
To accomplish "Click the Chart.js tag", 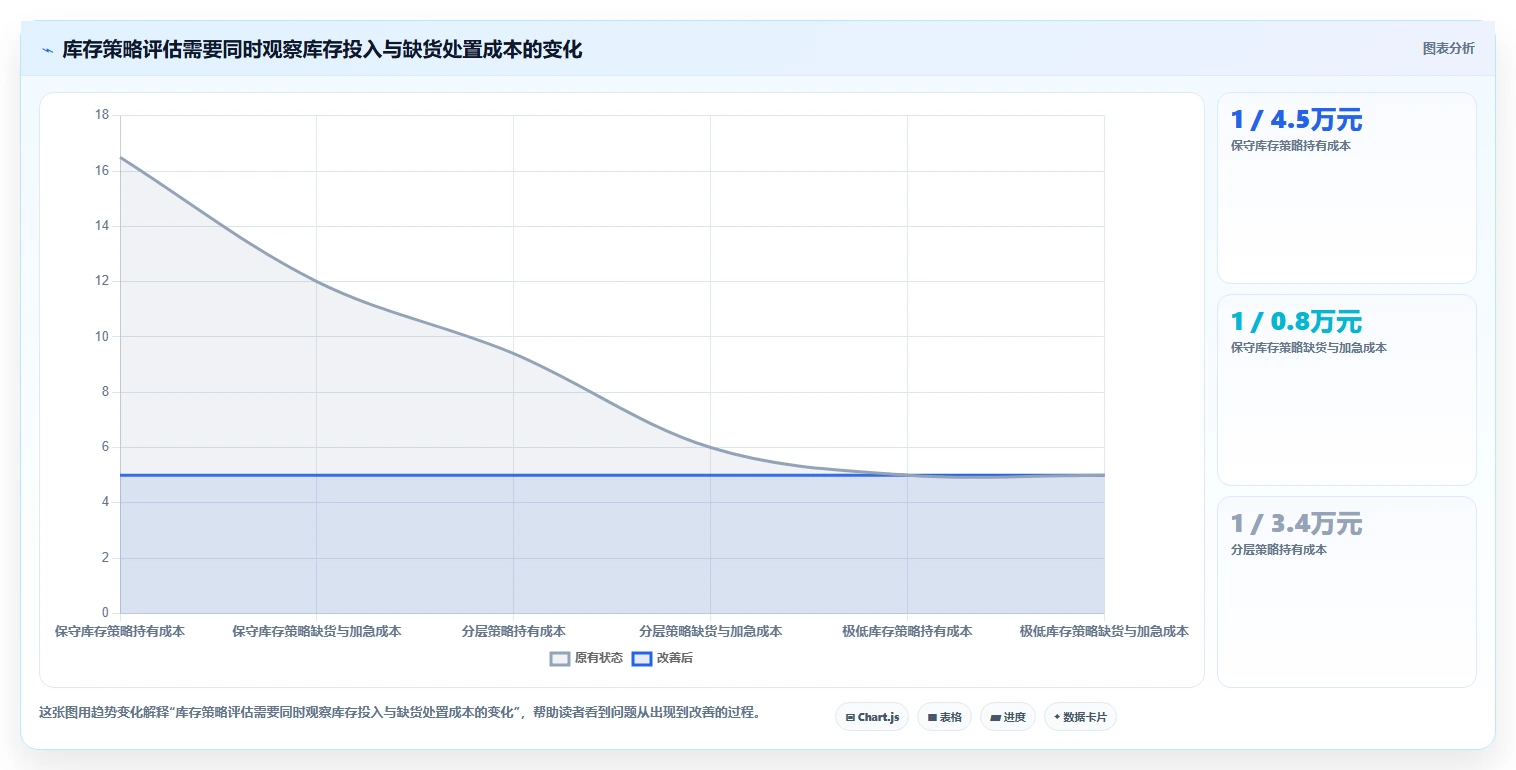I will pos(872,717).
